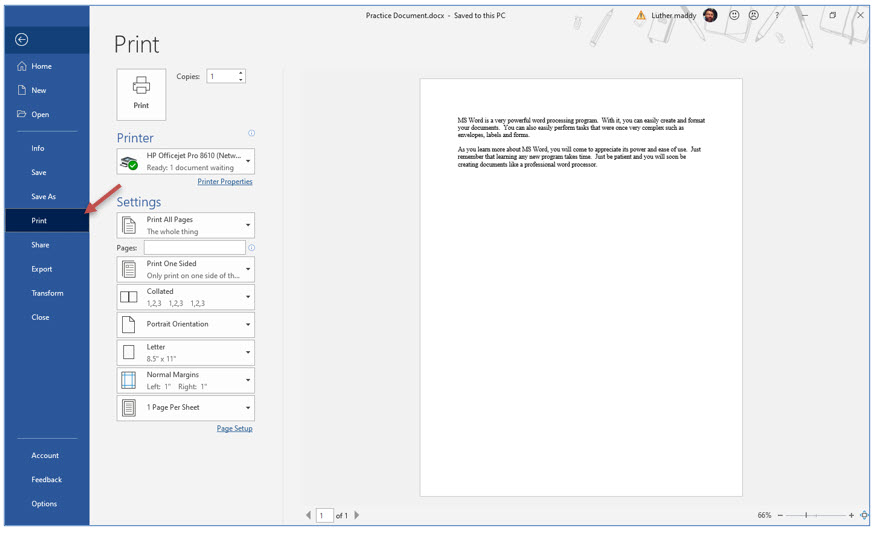Image resolution: width=880 pixels, height=534 pixels.
Task: Click the user profile picture
Action: click(x=712, y=15)
